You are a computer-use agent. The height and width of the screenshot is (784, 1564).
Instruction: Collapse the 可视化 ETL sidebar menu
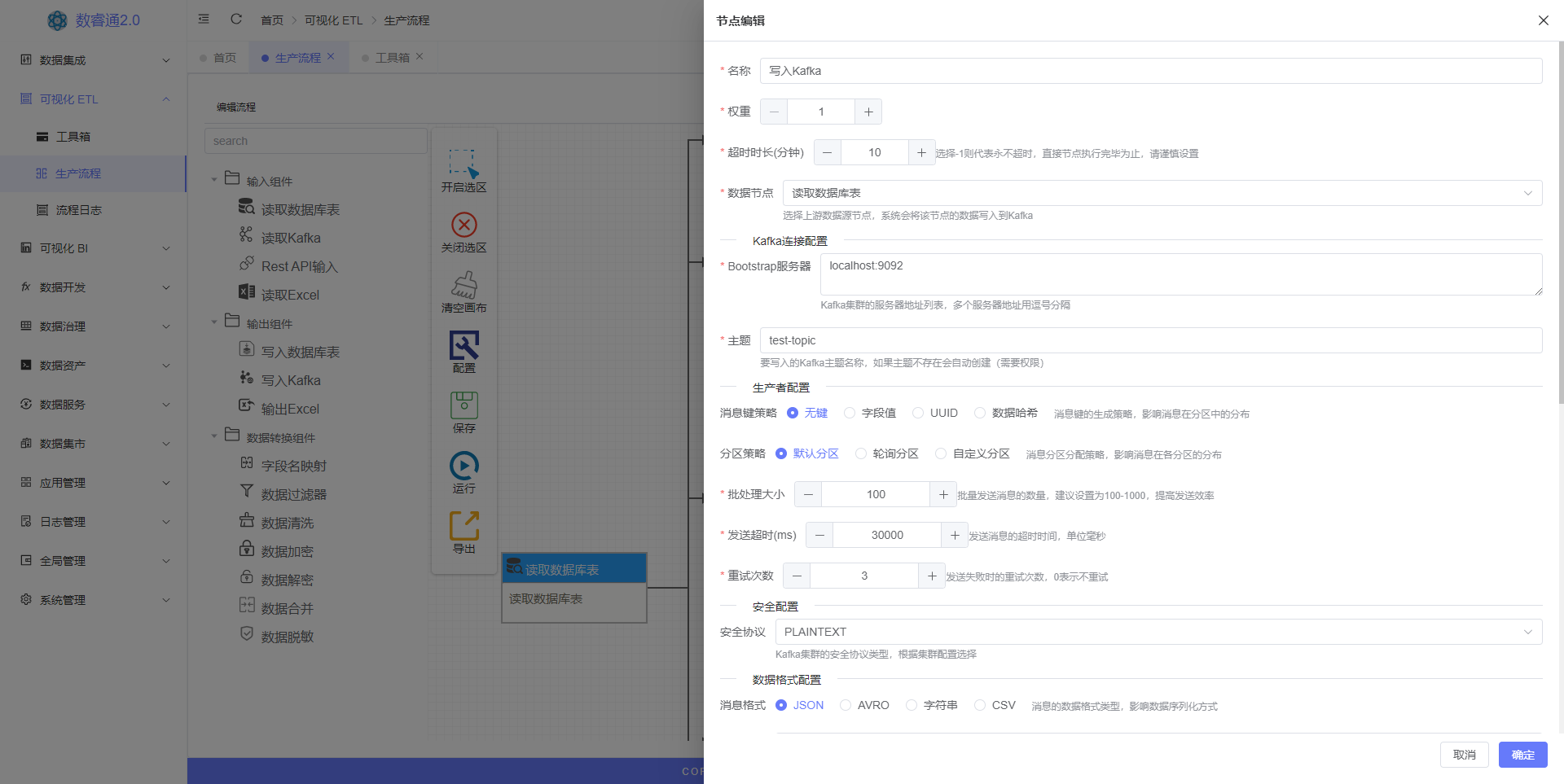tap(94, 99)
